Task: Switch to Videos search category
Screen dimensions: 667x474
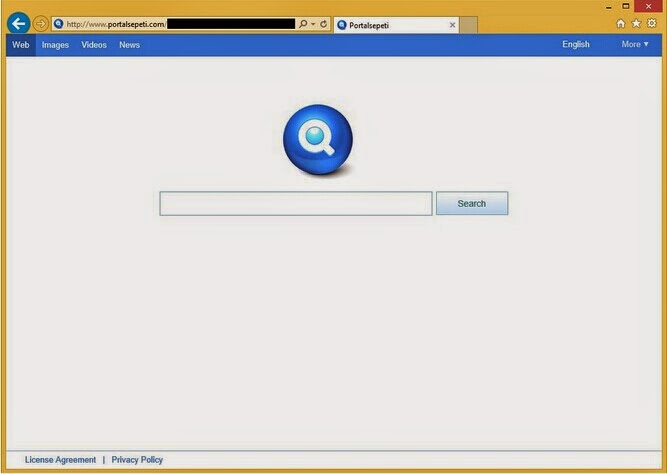Action: click(x=94, y=45)
